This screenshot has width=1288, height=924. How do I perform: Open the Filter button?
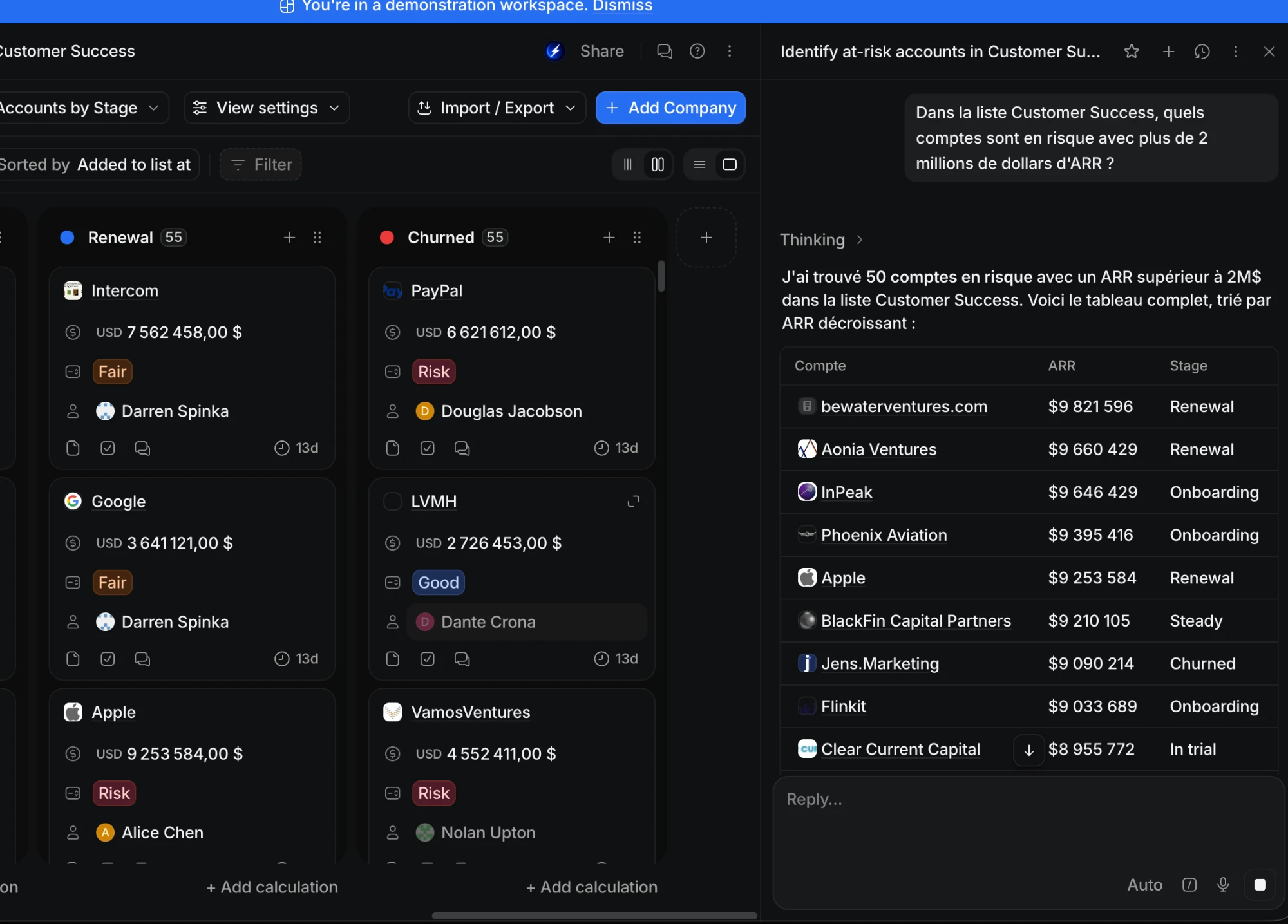click(x=261, y=165)
